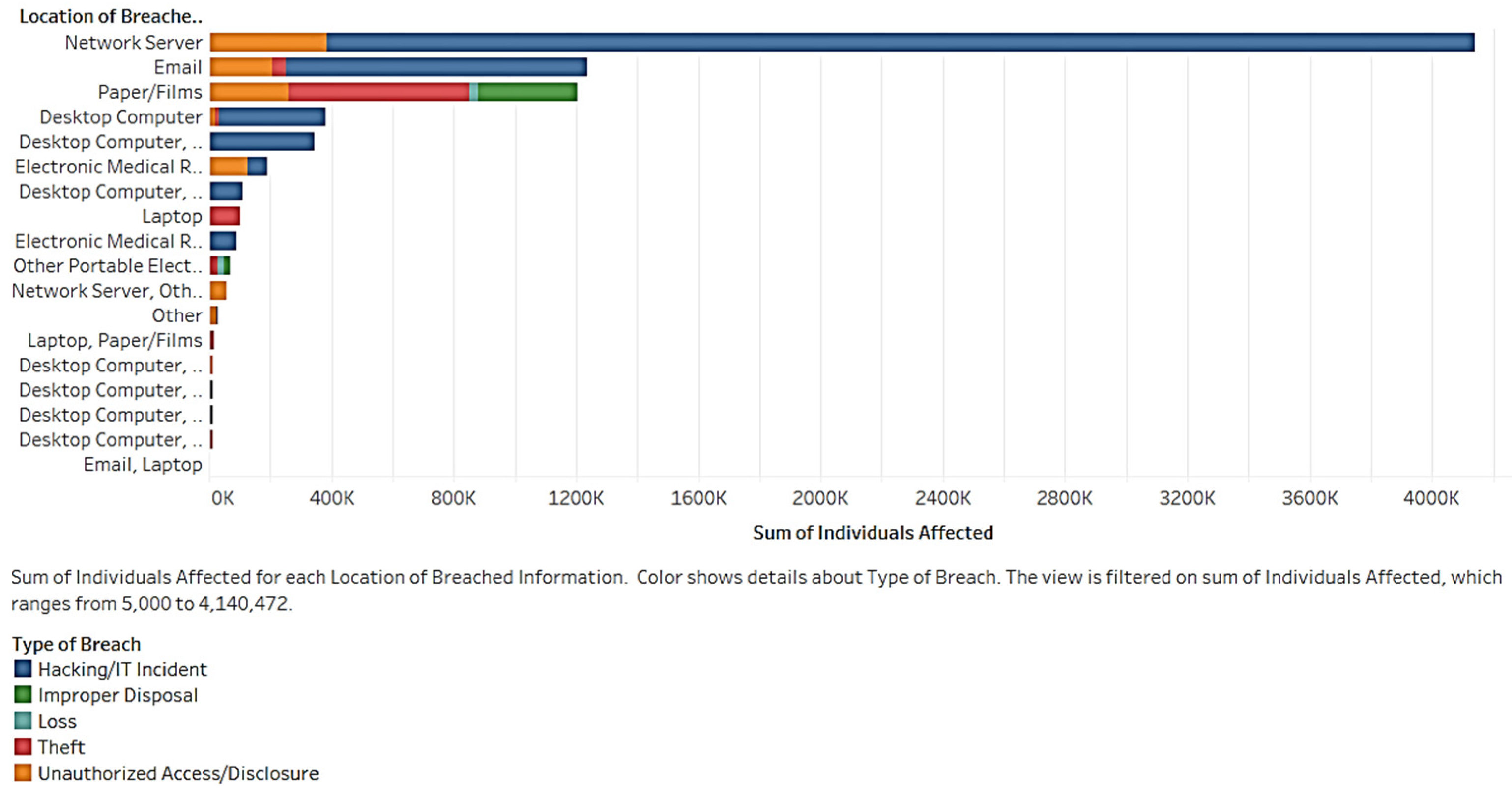Click the orange segment of Network Server bar
This screenshot has width=1512, height=796.
[x=268, y=42]
